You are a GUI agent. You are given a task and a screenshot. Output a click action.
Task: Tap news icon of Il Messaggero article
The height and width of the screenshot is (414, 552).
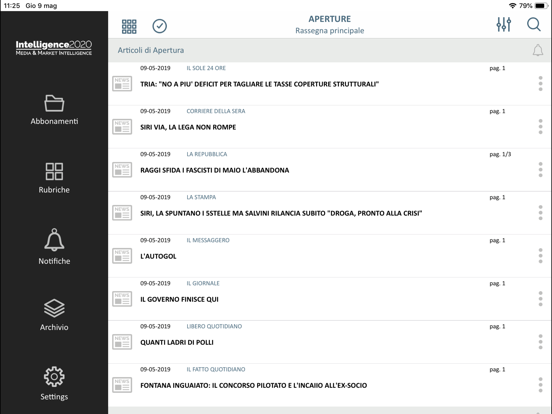point(122,256)
